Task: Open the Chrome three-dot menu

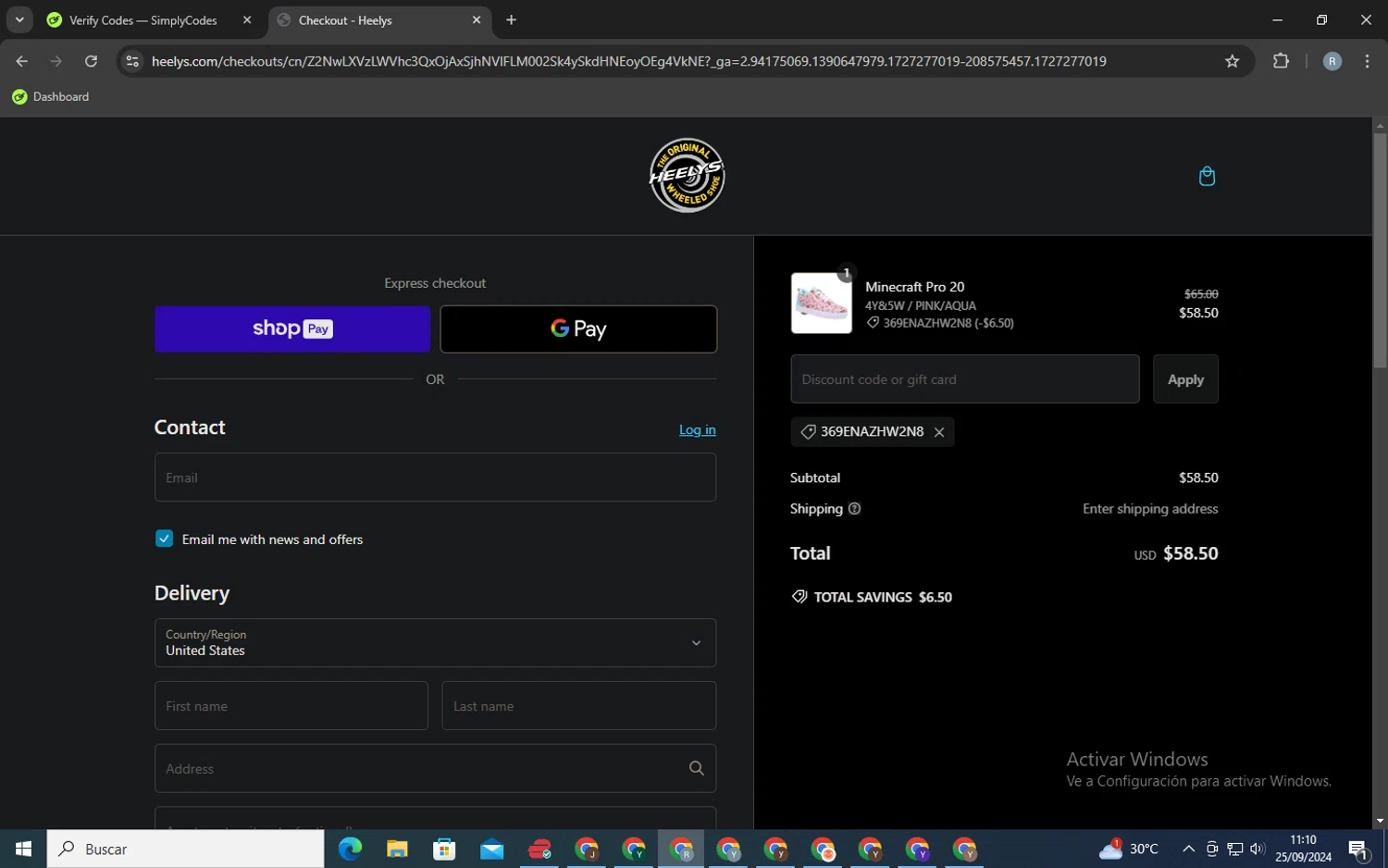Action: click(x=1367, y=61)
